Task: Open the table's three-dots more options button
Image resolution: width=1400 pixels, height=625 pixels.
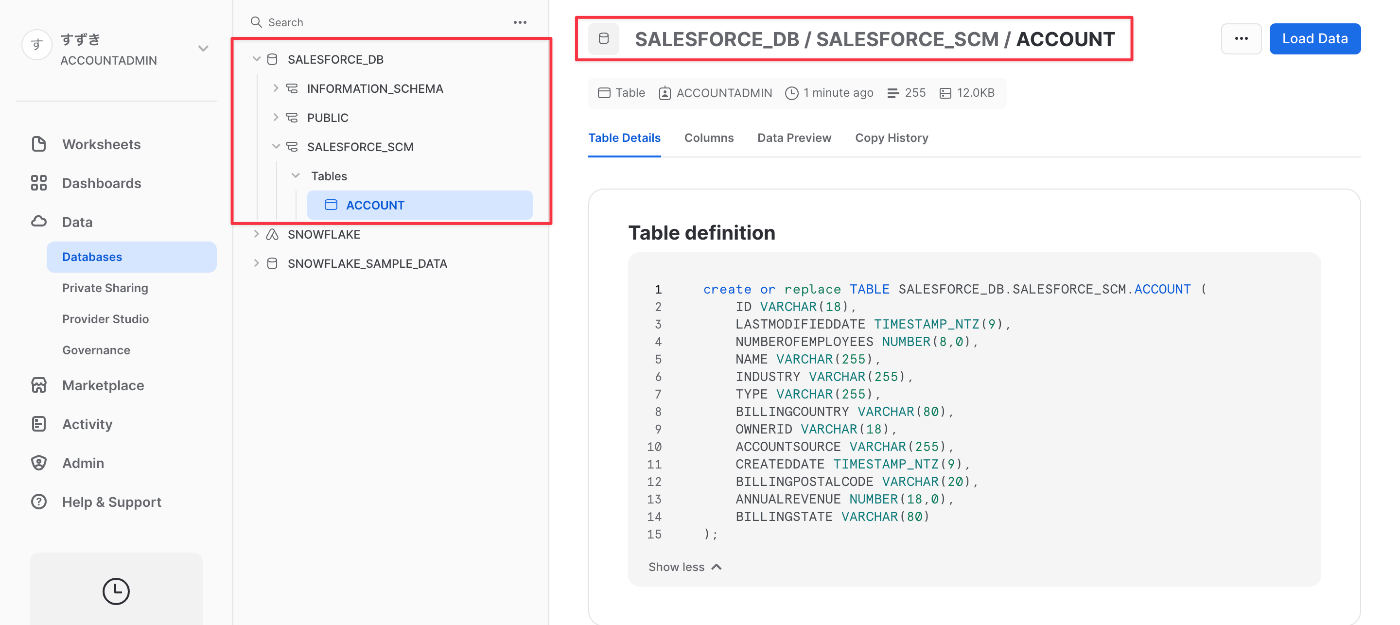Action: coord(1241,39)
